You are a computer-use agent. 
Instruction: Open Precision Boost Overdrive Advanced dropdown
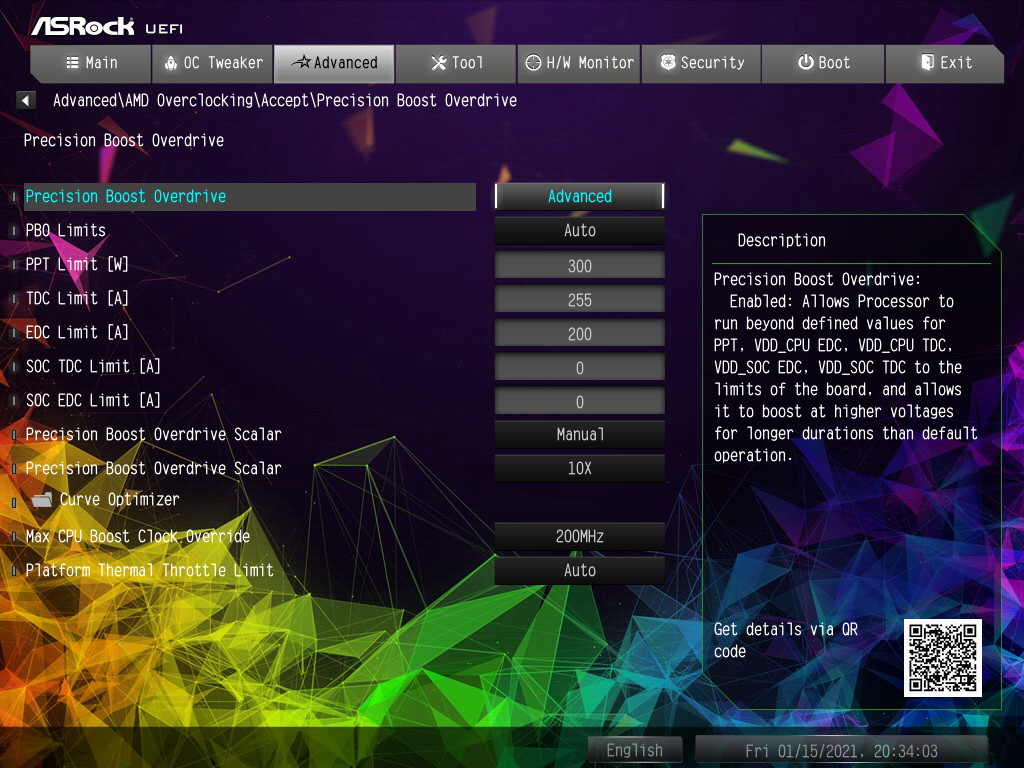pyautogui.click(x=579, y=197)
